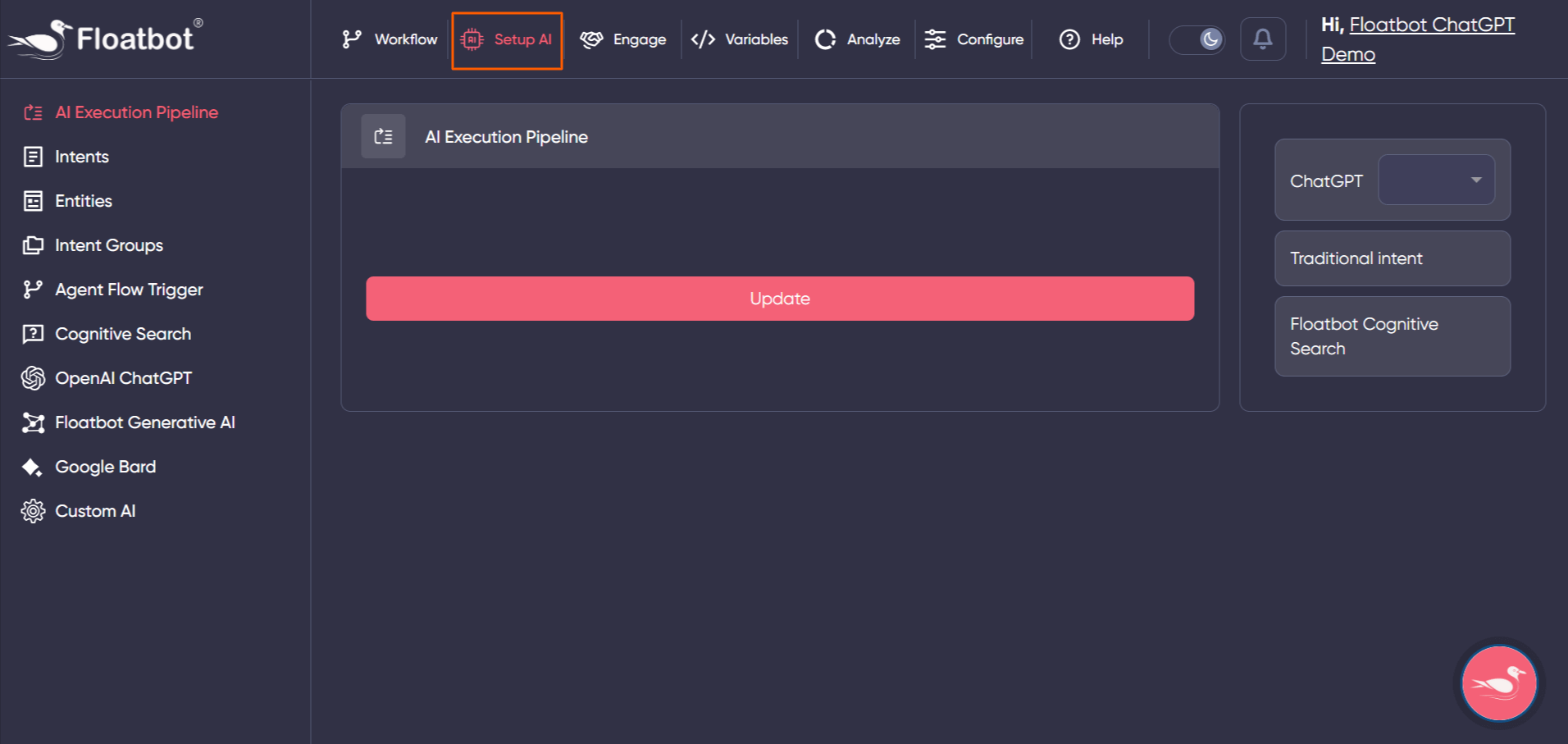The height and width of the screenshot is (744, 1568).
Task: Click the Custom AI gear icon
Action: pyautogui.click(x=33, y=511)
